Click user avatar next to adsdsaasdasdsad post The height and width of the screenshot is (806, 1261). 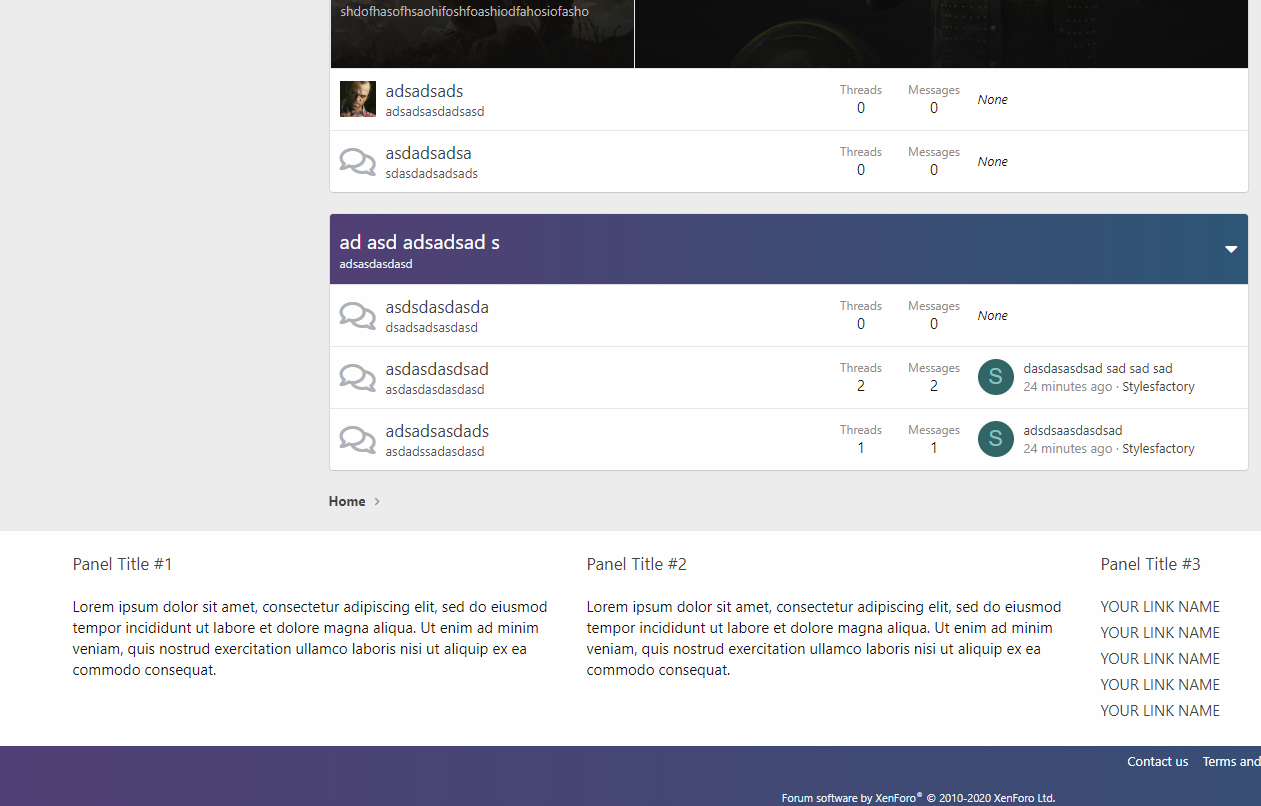click(995, 439)
